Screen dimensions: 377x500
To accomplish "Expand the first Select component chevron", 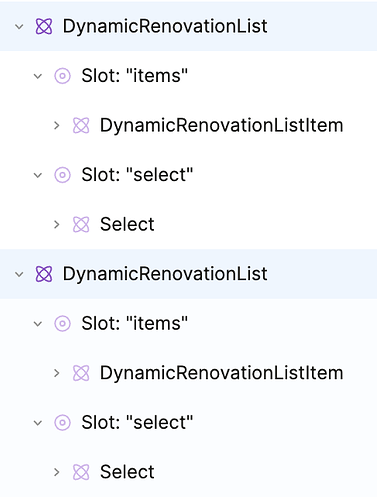I will tap(57, 225).
